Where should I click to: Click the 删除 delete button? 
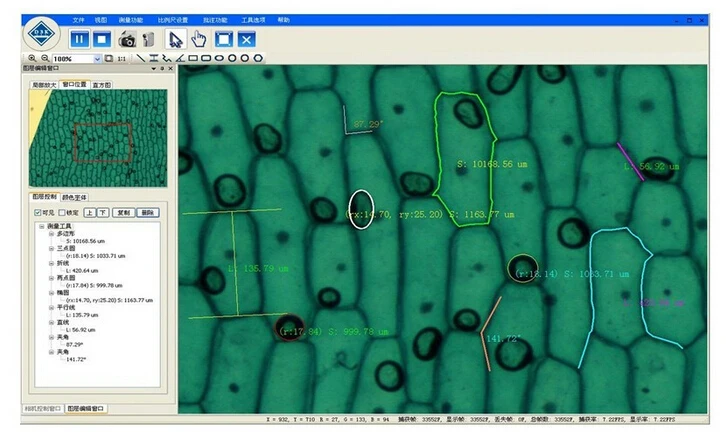pos(148,213)
